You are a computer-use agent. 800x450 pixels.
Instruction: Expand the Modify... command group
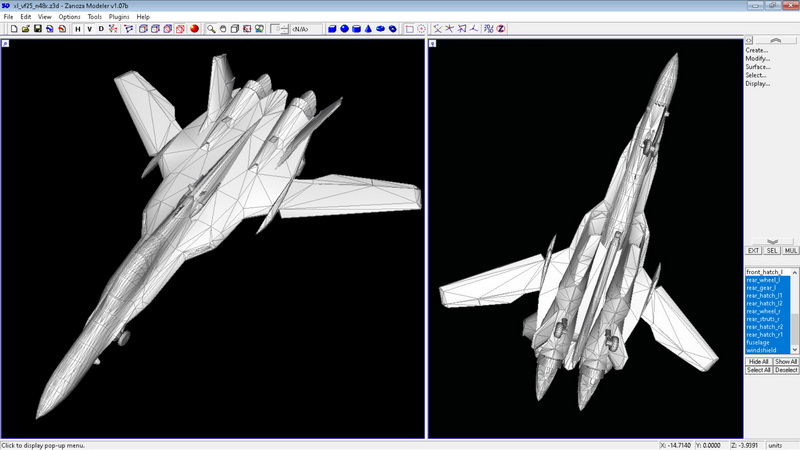pos(757,58)
